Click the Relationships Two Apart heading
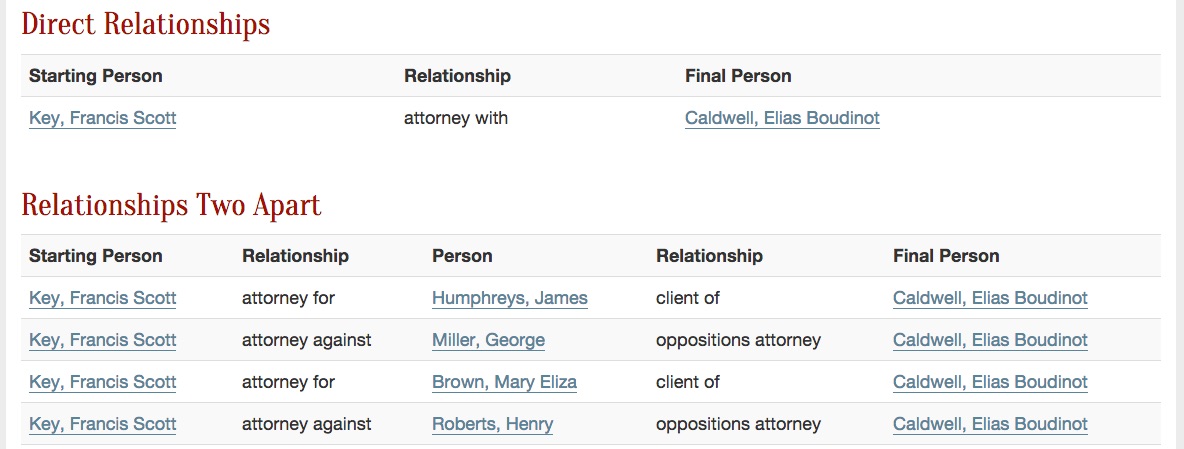 (171, 206)
